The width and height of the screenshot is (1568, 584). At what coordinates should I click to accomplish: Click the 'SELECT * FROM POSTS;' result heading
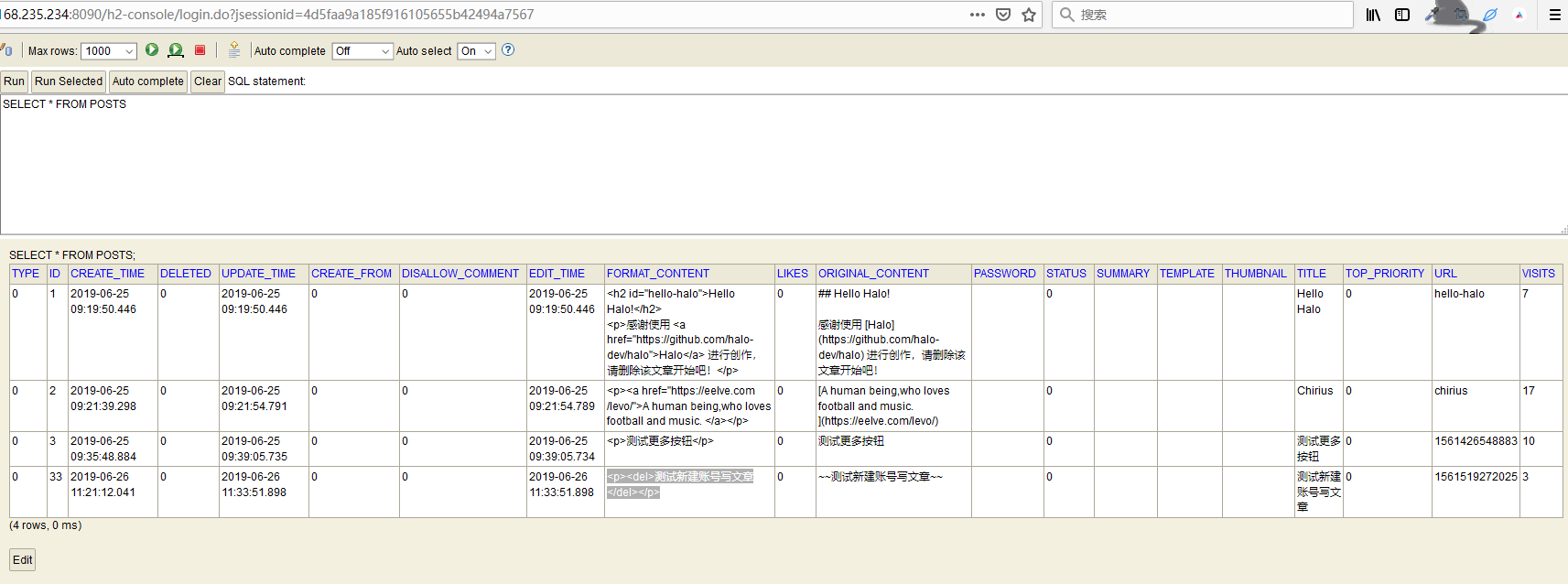click(72, 255)
